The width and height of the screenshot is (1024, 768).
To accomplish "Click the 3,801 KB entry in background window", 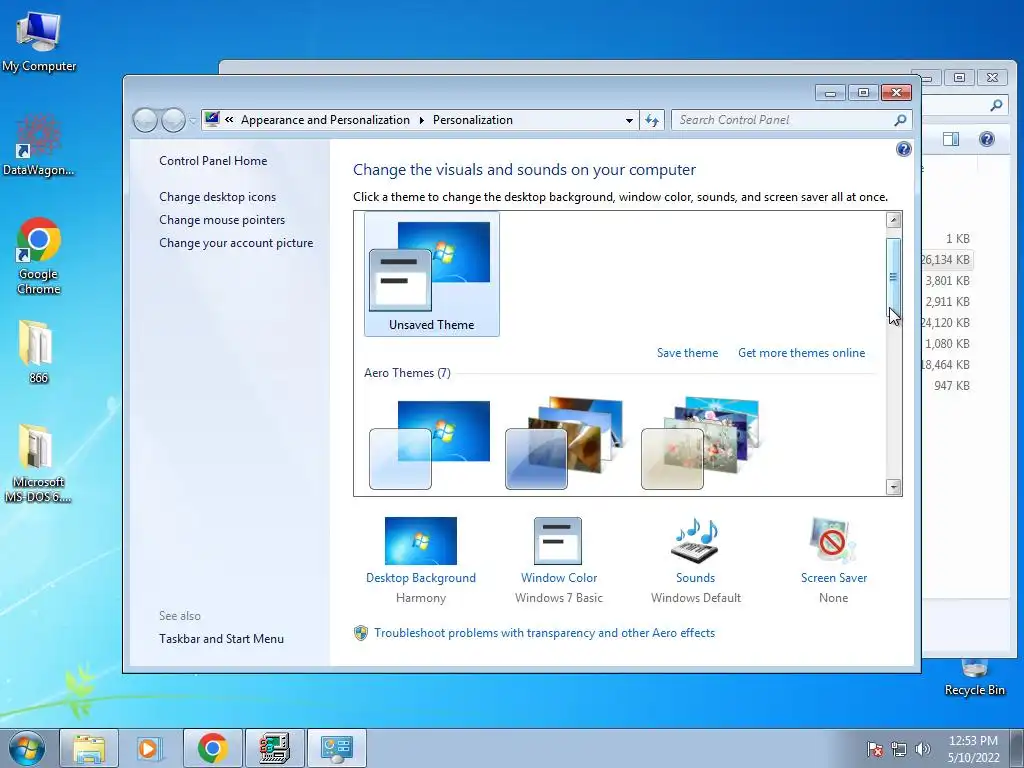I will pos(947,281).
